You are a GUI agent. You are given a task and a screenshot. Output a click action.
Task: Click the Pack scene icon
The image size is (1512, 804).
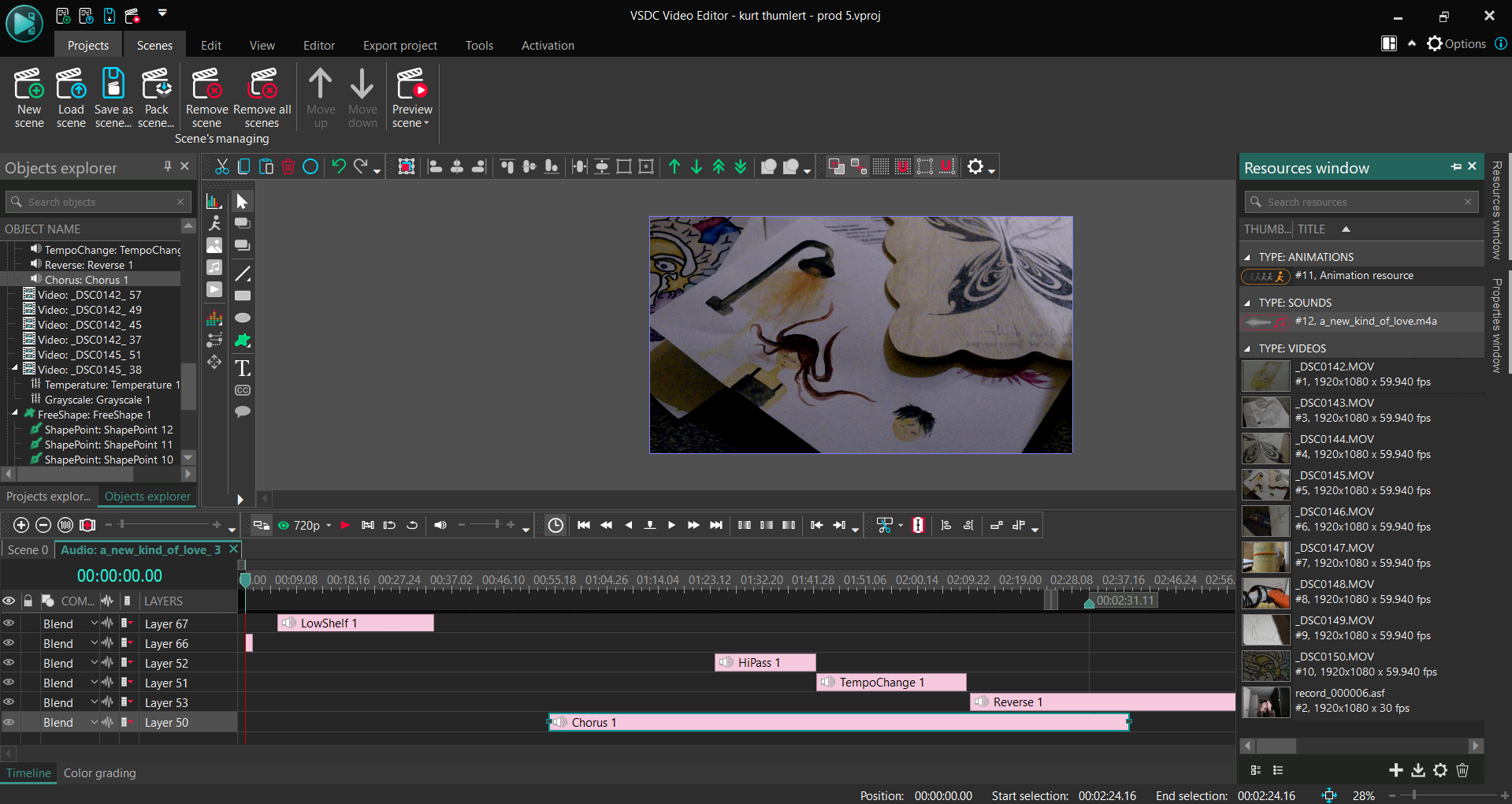156,84
